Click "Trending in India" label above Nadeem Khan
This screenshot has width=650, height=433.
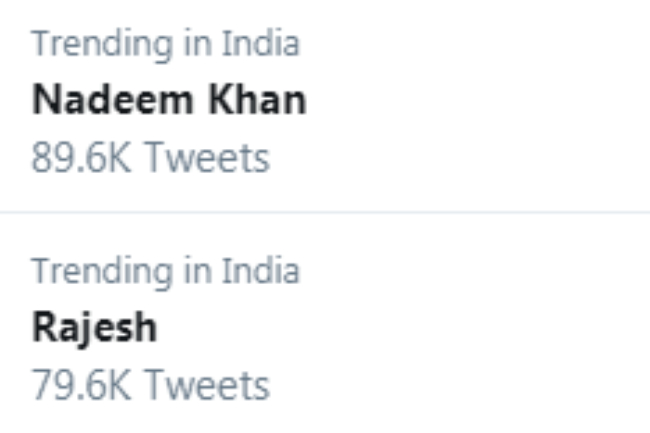165,44
